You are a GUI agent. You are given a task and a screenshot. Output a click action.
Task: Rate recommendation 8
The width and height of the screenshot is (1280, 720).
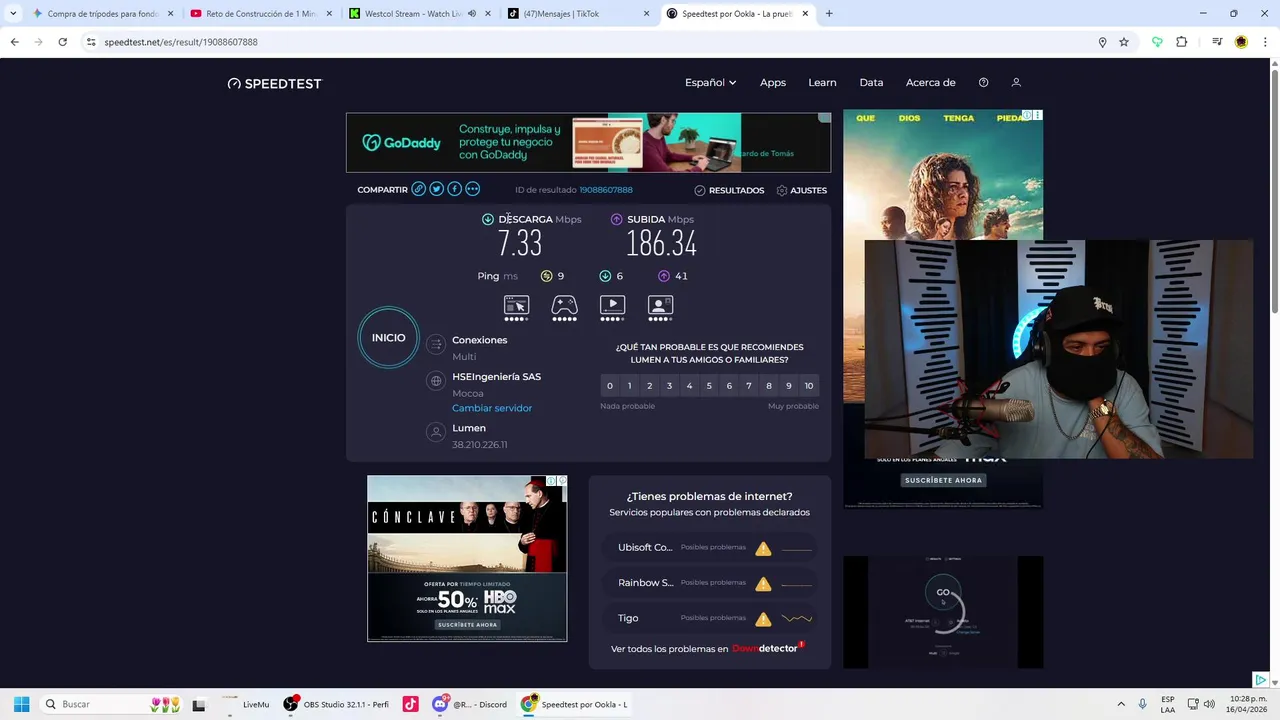point(769,386)
